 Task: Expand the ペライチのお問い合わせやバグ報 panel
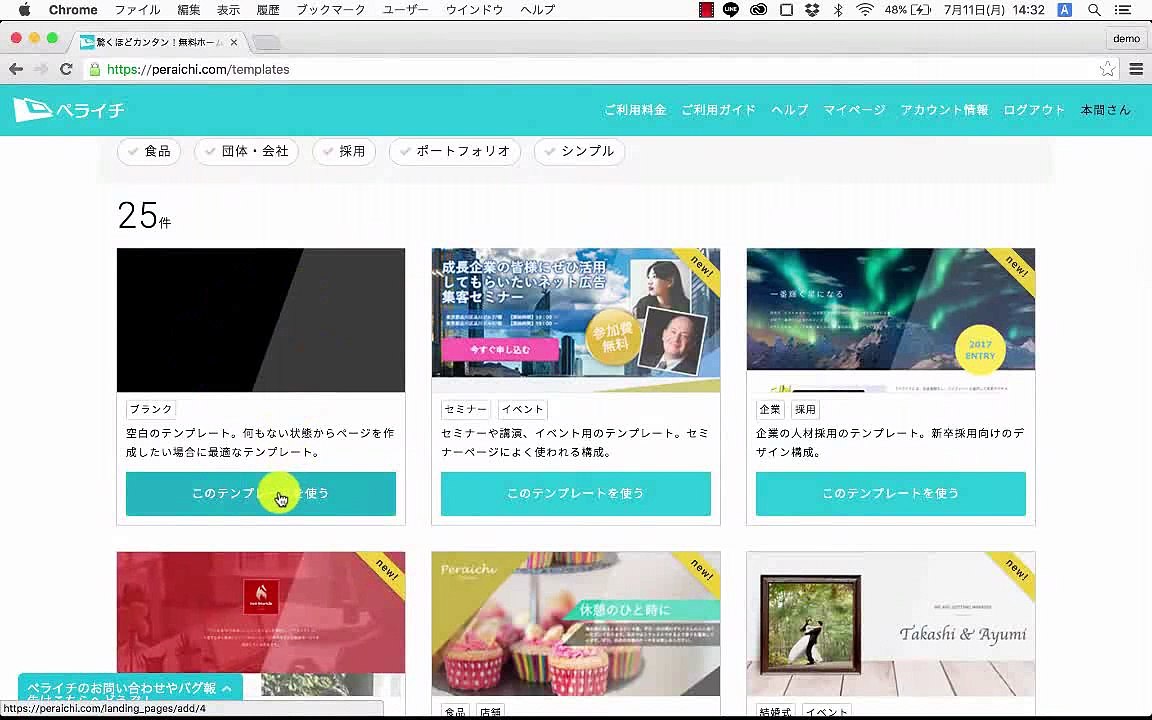point(130,688)
